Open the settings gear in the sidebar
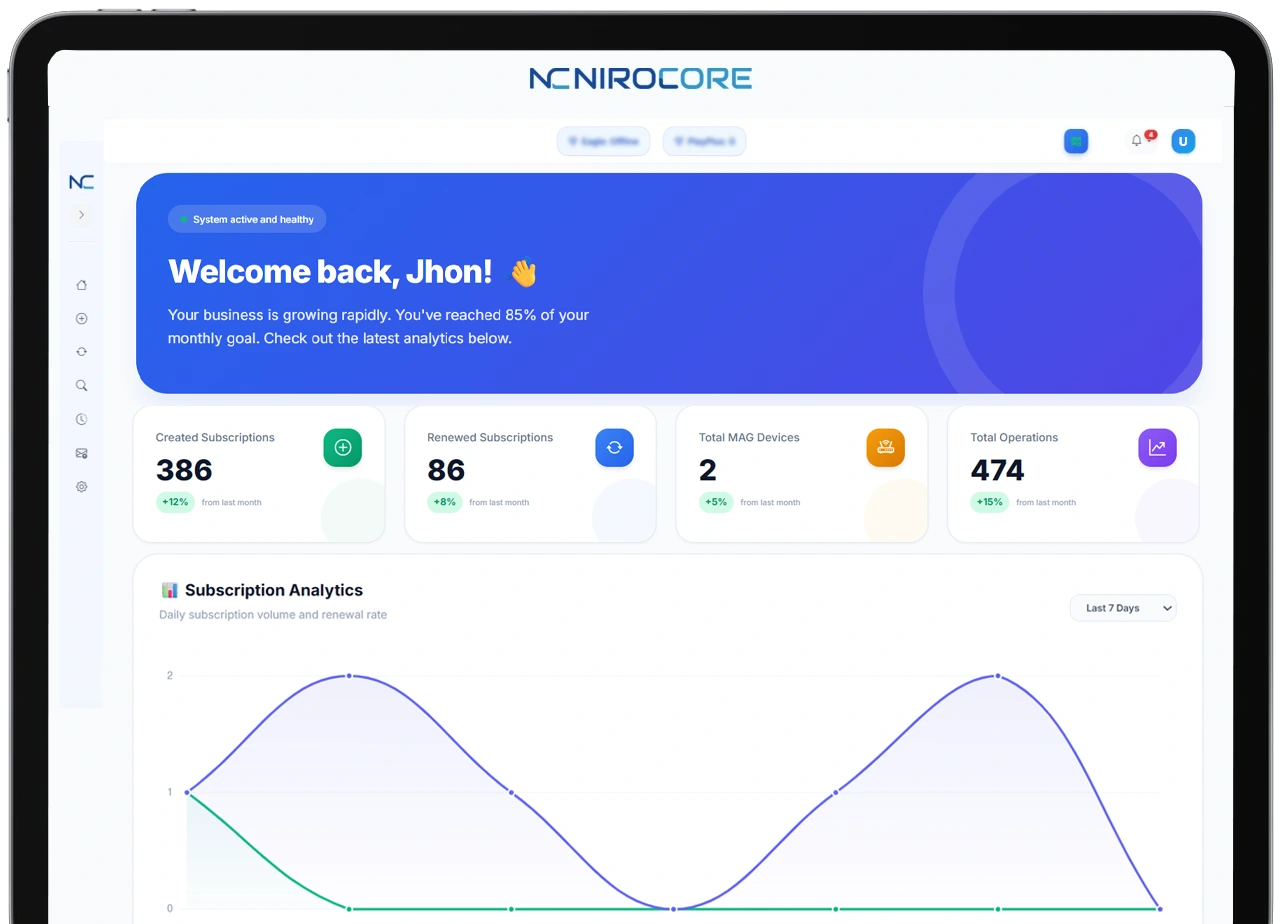This screenshot has height=924, width=1280. pyautogui.click(x=82, y=487)
